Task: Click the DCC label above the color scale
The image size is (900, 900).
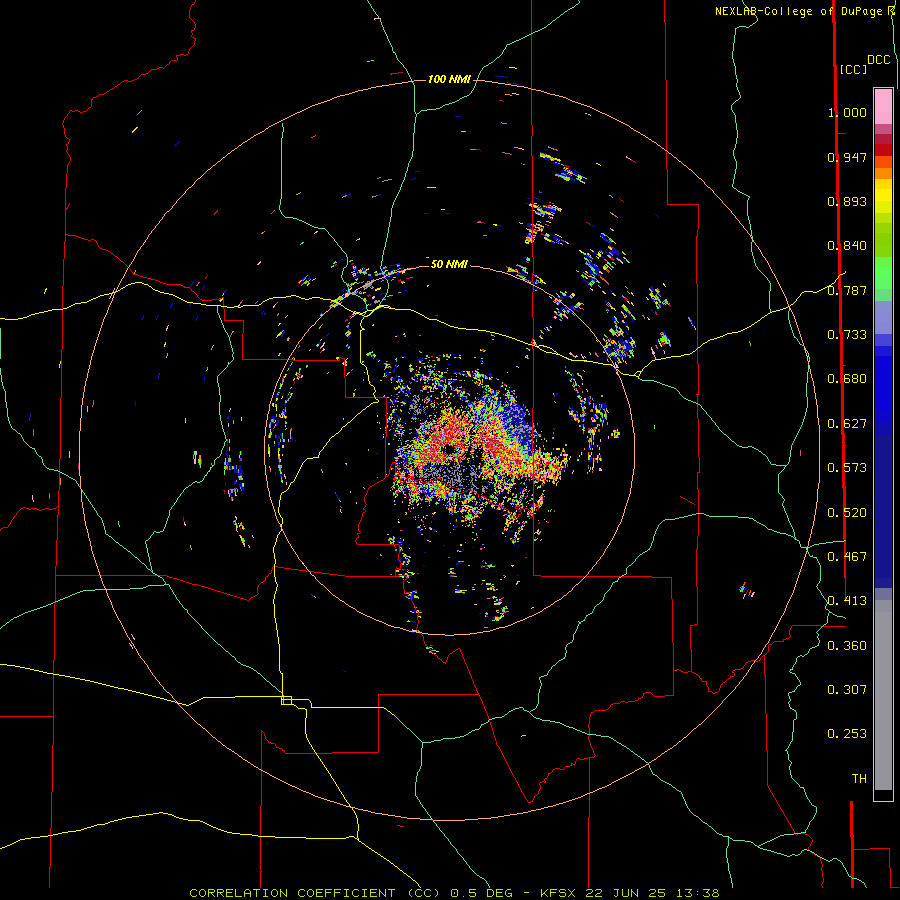Action: pos(878,60)
